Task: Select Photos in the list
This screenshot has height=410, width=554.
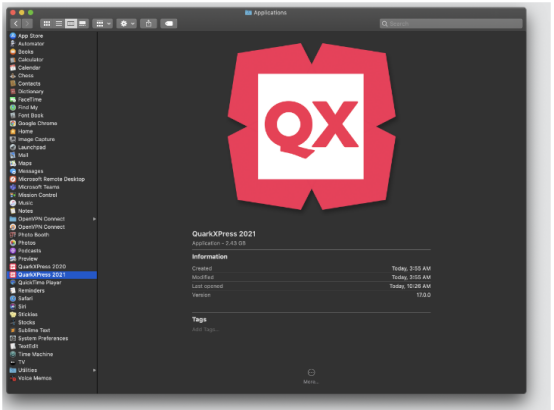Action: pos(52,243)
